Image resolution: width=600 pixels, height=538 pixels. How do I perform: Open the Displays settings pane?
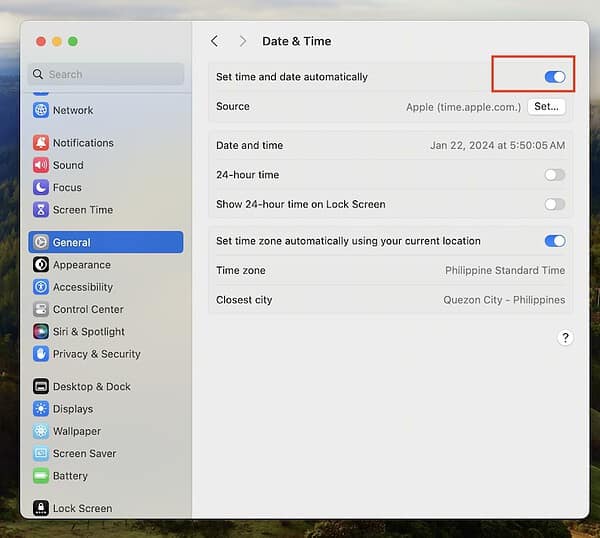tap(72, 409)
